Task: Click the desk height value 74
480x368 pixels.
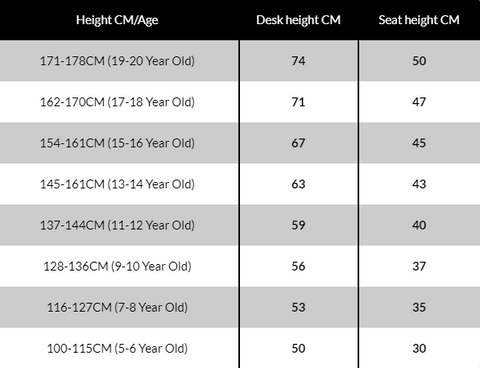Action: click(298, 61)
